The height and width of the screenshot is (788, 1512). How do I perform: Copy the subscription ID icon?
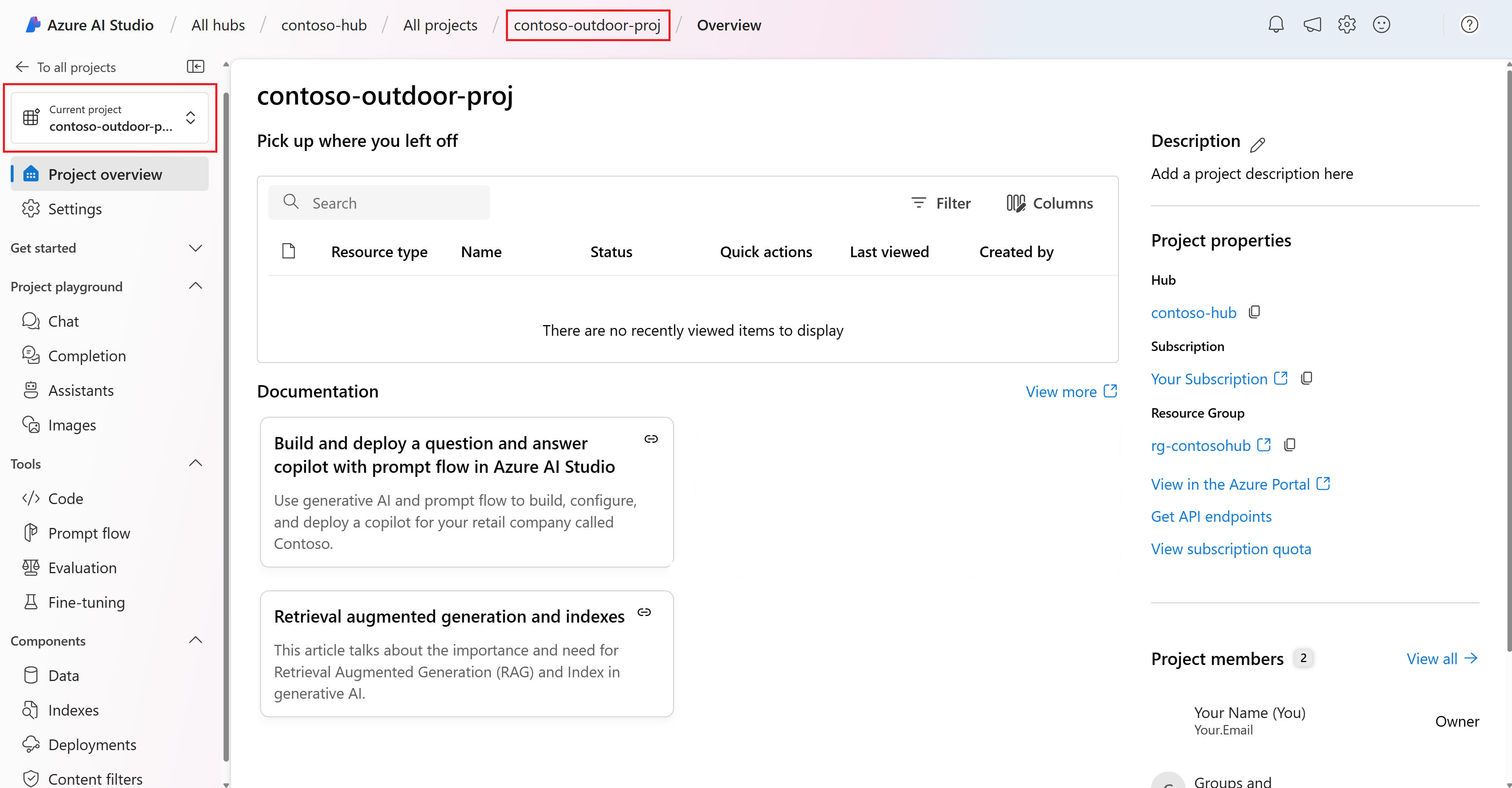tap(1307, 379)
